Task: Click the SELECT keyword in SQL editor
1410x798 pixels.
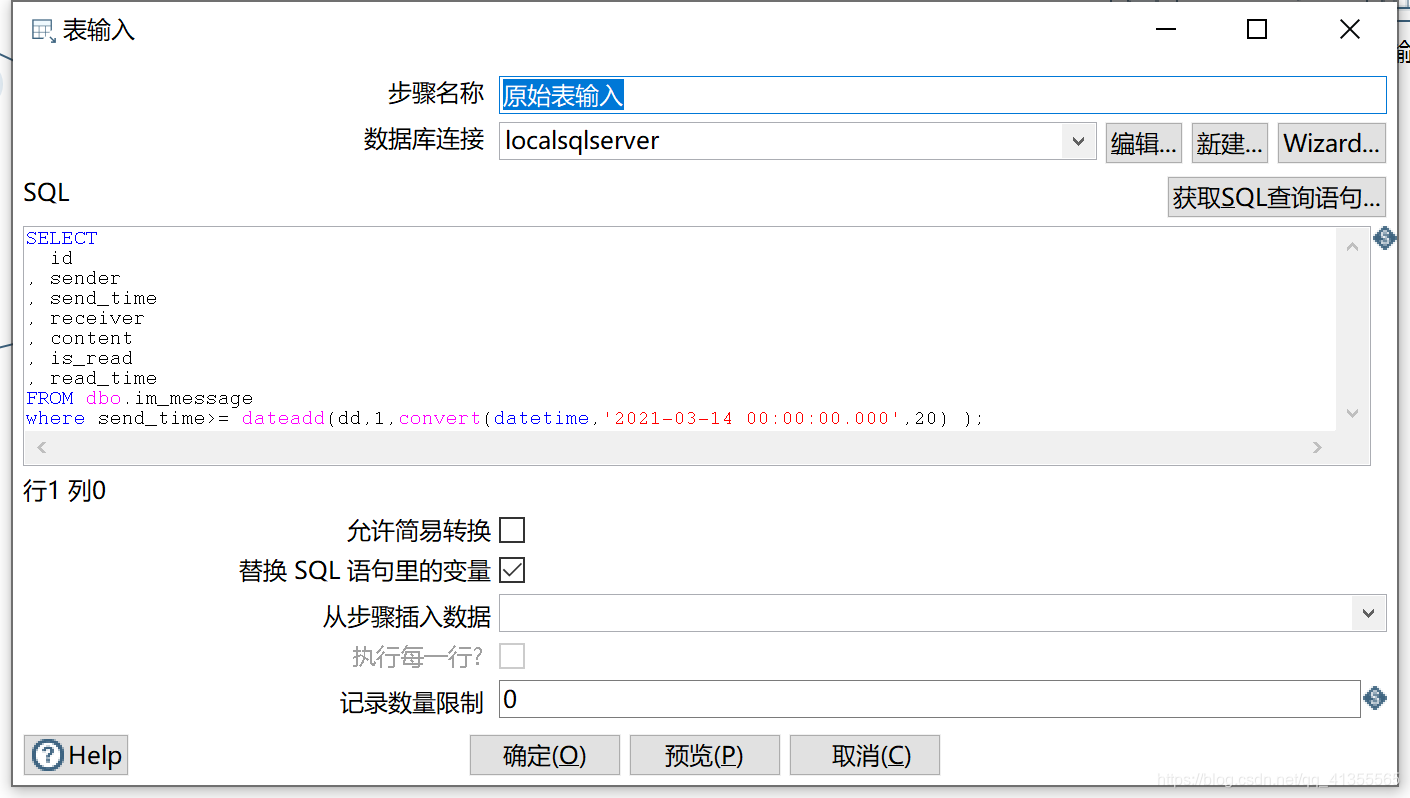Action: coord(62,238)
